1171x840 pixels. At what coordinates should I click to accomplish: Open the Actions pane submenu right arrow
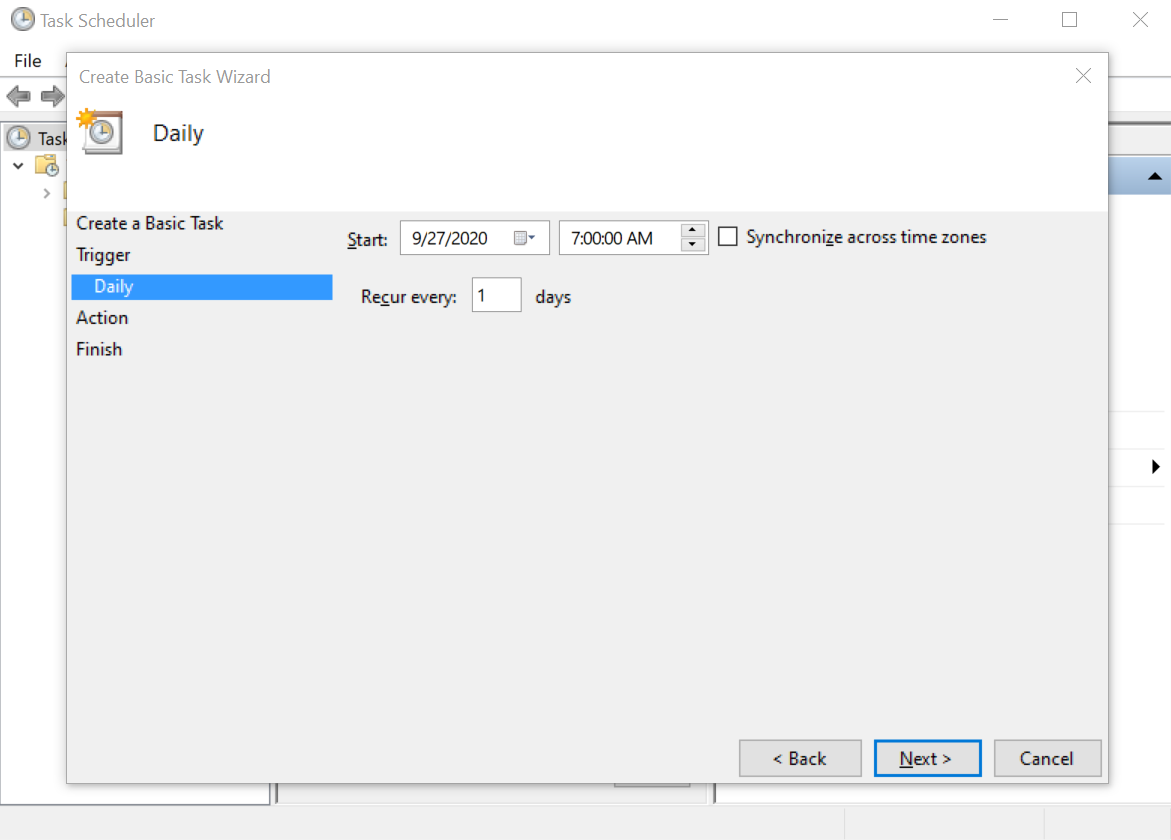click(x=1155, y=467)
